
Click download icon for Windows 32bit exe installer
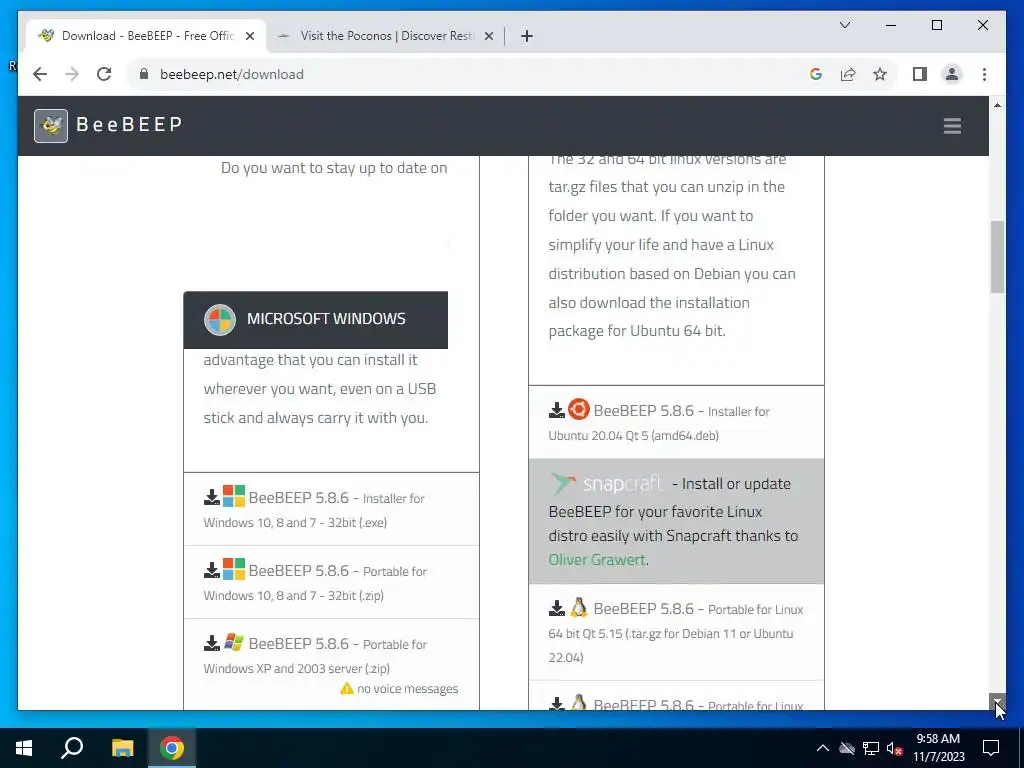coord(212,498)
